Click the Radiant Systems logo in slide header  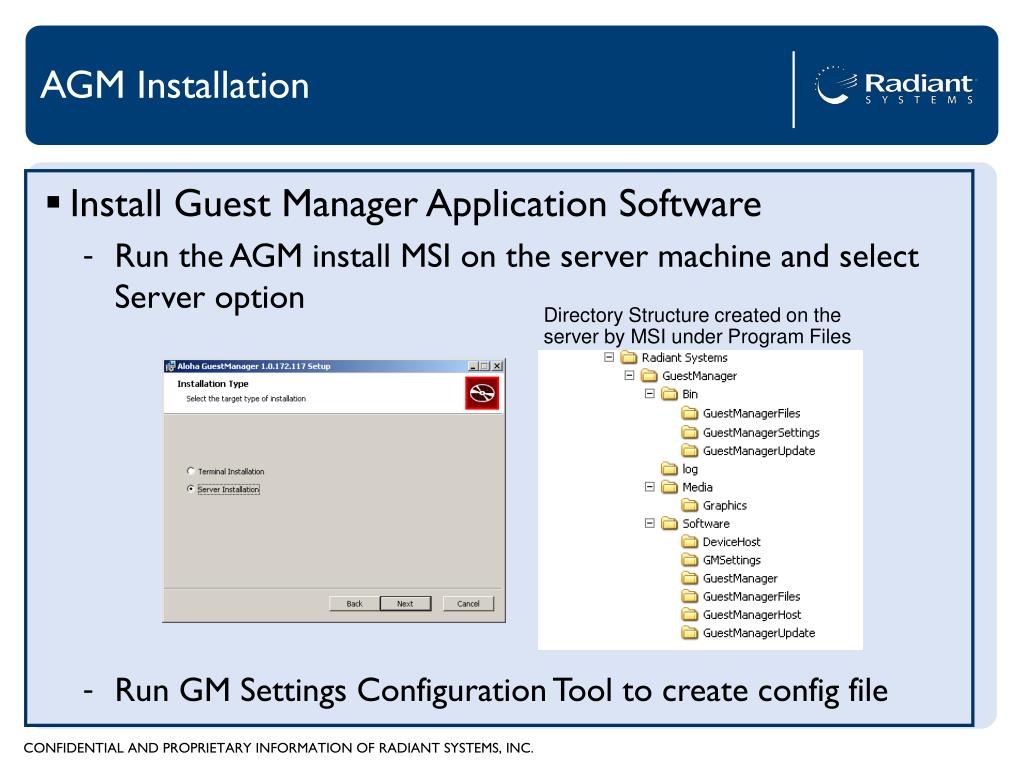tap(896, 89)
